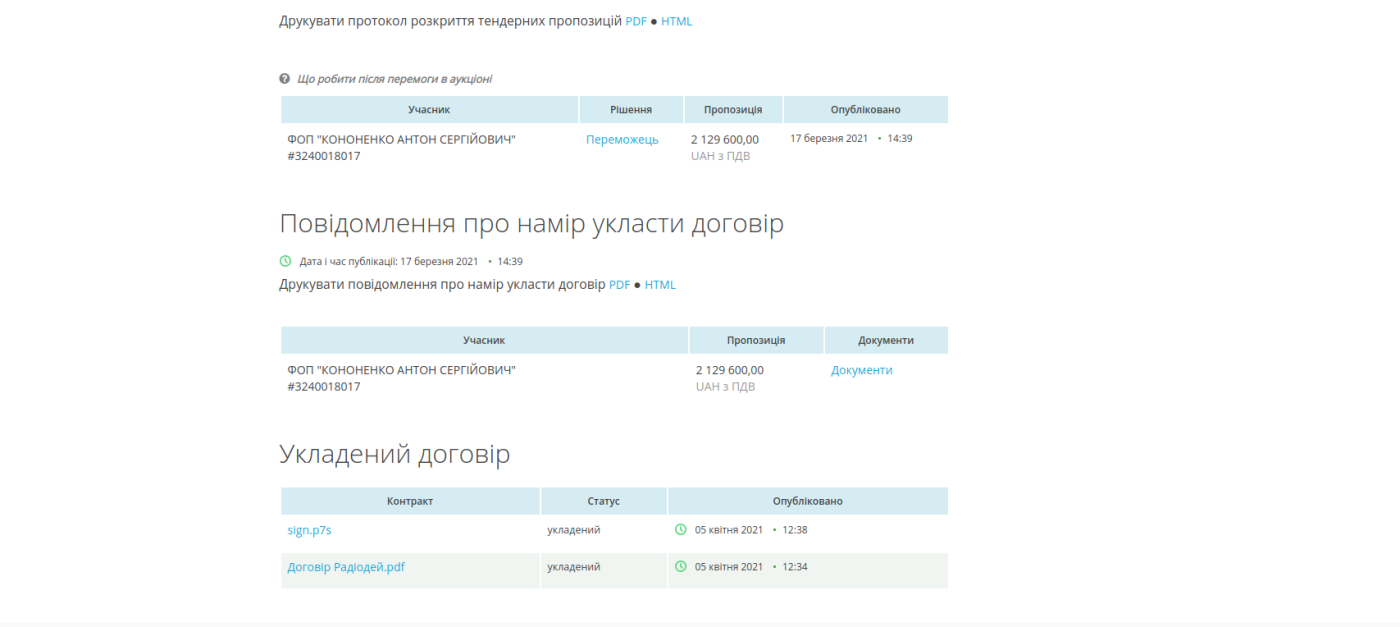Click 'Документи' column header in the intent table

click(886, 340)
